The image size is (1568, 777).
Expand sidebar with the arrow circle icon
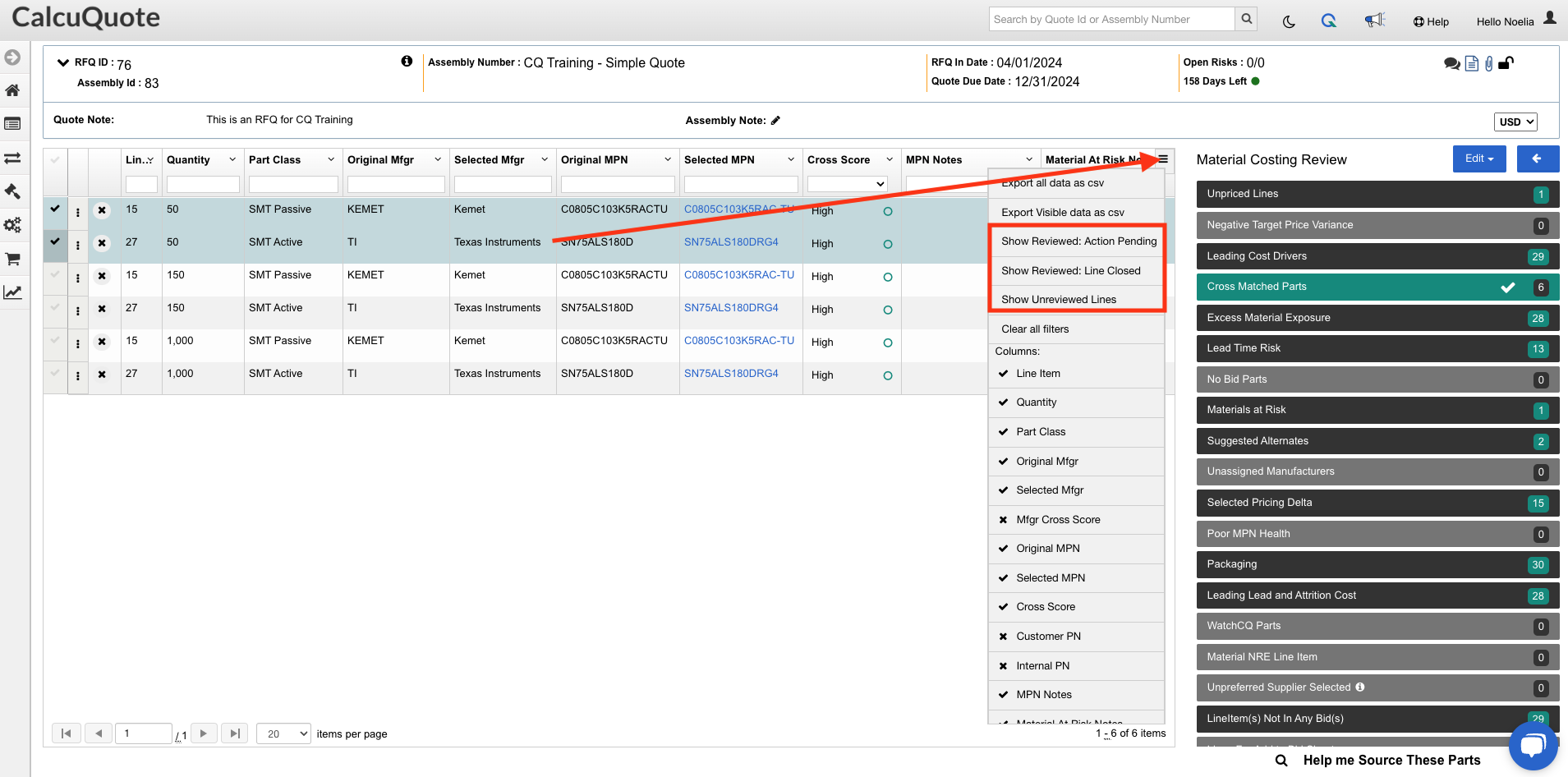(12, 57)
